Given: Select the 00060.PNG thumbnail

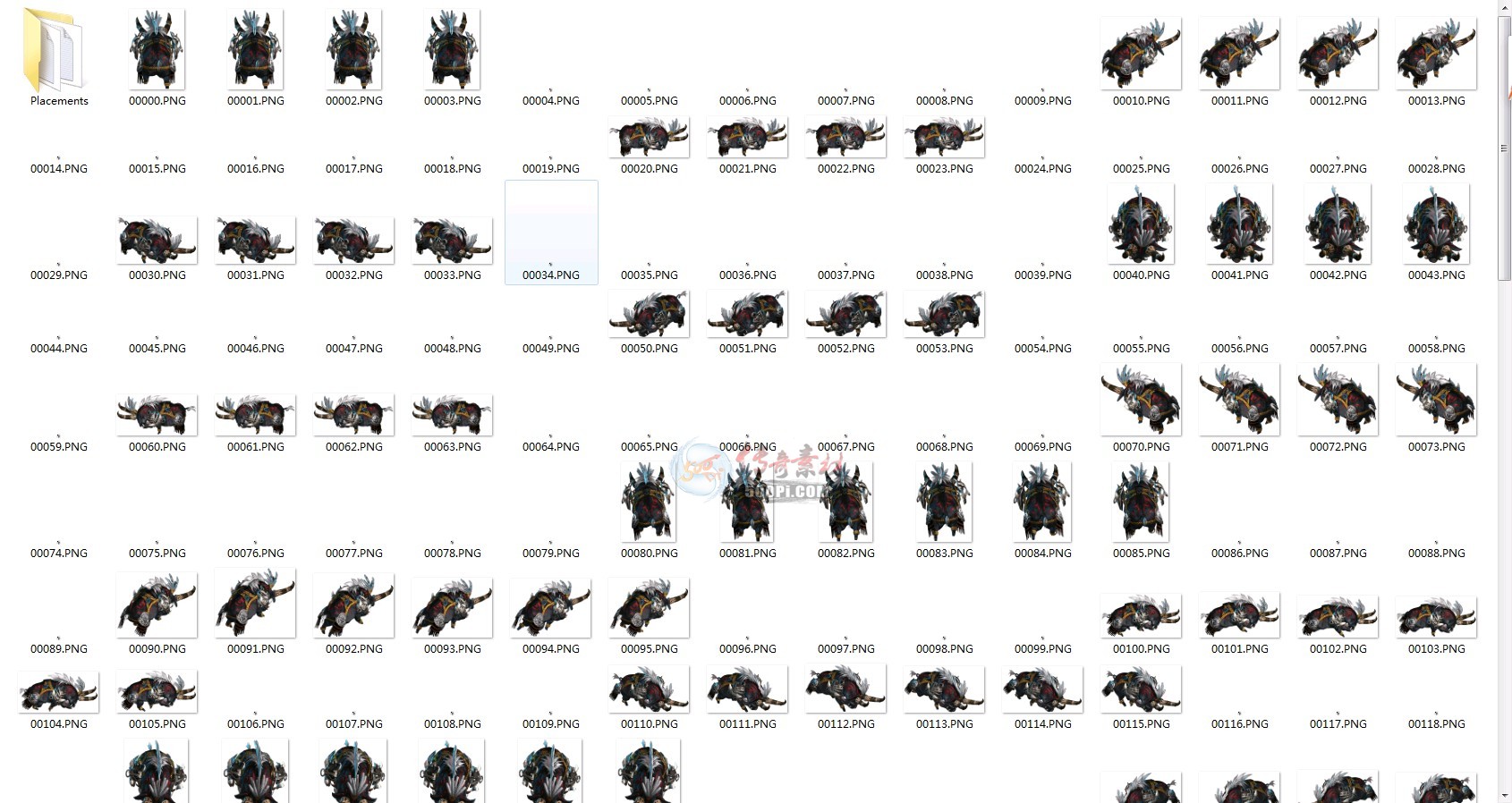Looking at the screenshot, I should [x=157, y=415].
